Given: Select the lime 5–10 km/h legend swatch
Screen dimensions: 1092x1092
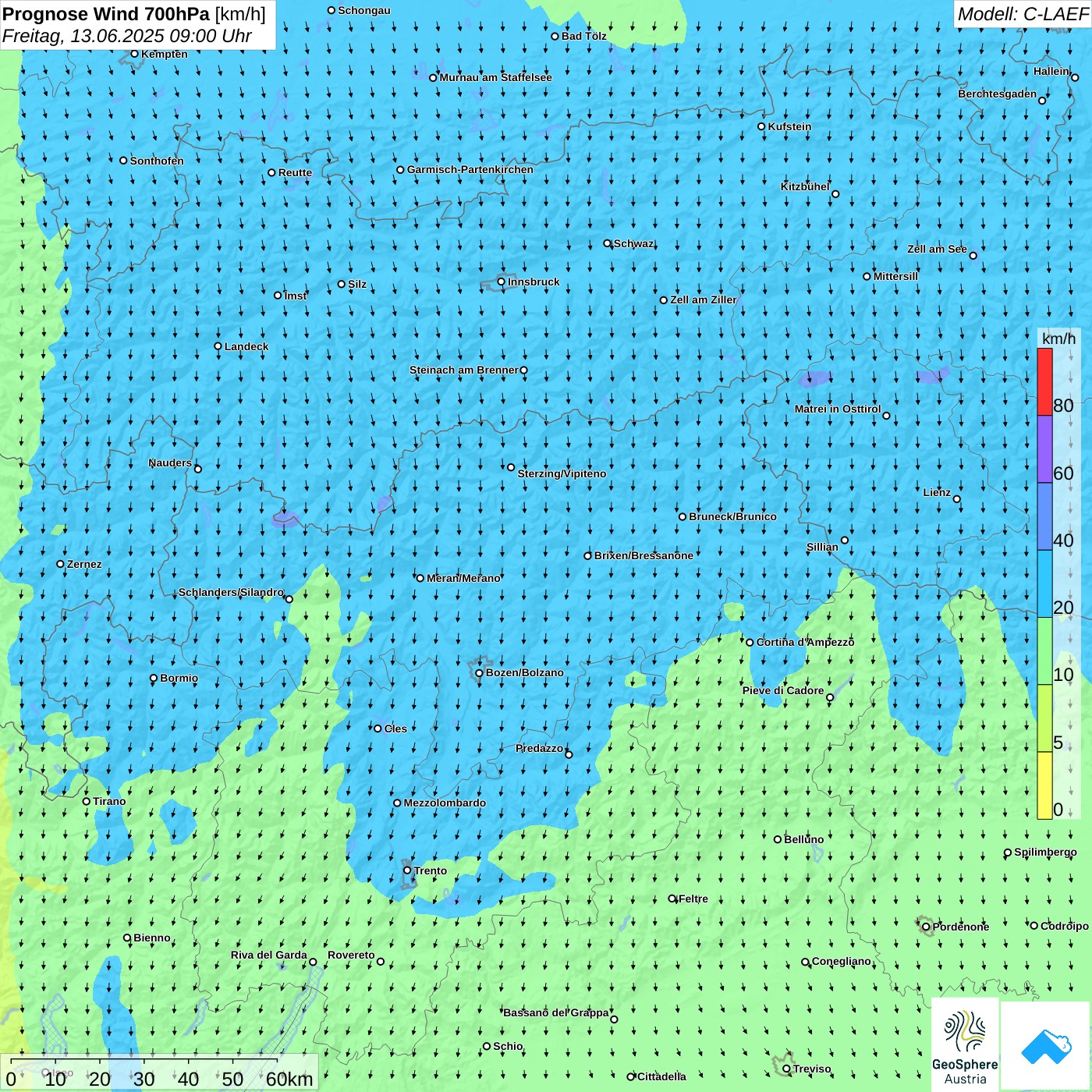Looking at the screenshot, I should coord(1044,718).
